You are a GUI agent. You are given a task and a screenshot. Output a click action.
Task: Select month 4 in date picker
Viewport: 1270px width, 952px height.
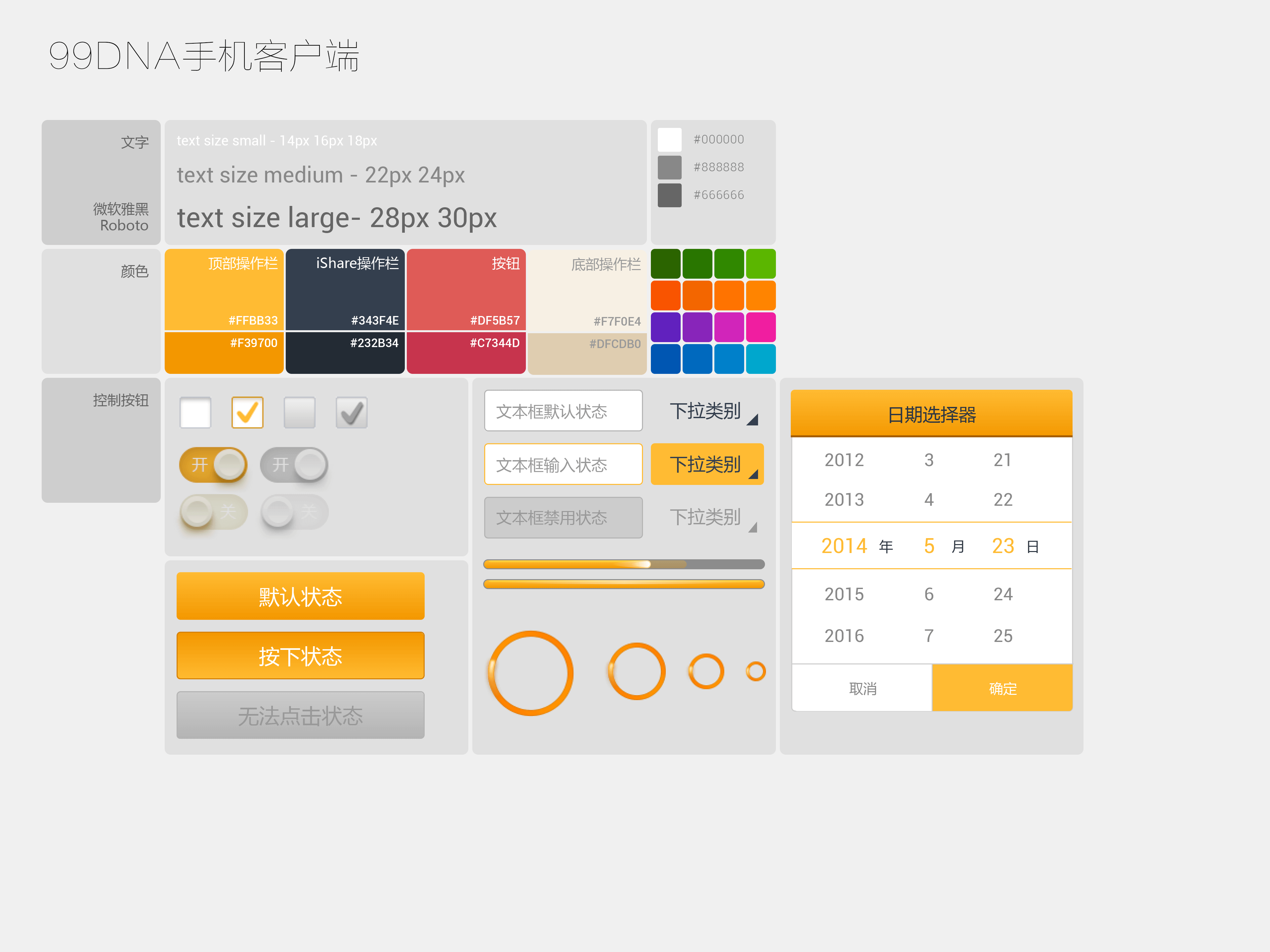[929, 499]
